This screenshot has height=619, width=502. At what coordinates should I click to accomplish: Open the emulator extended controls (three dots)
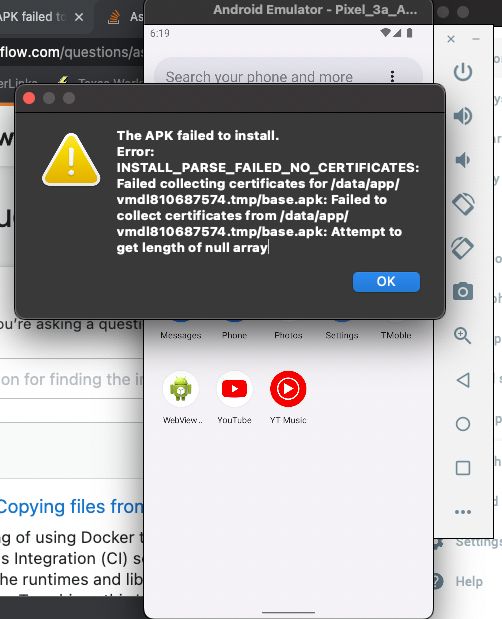(463, 512)
